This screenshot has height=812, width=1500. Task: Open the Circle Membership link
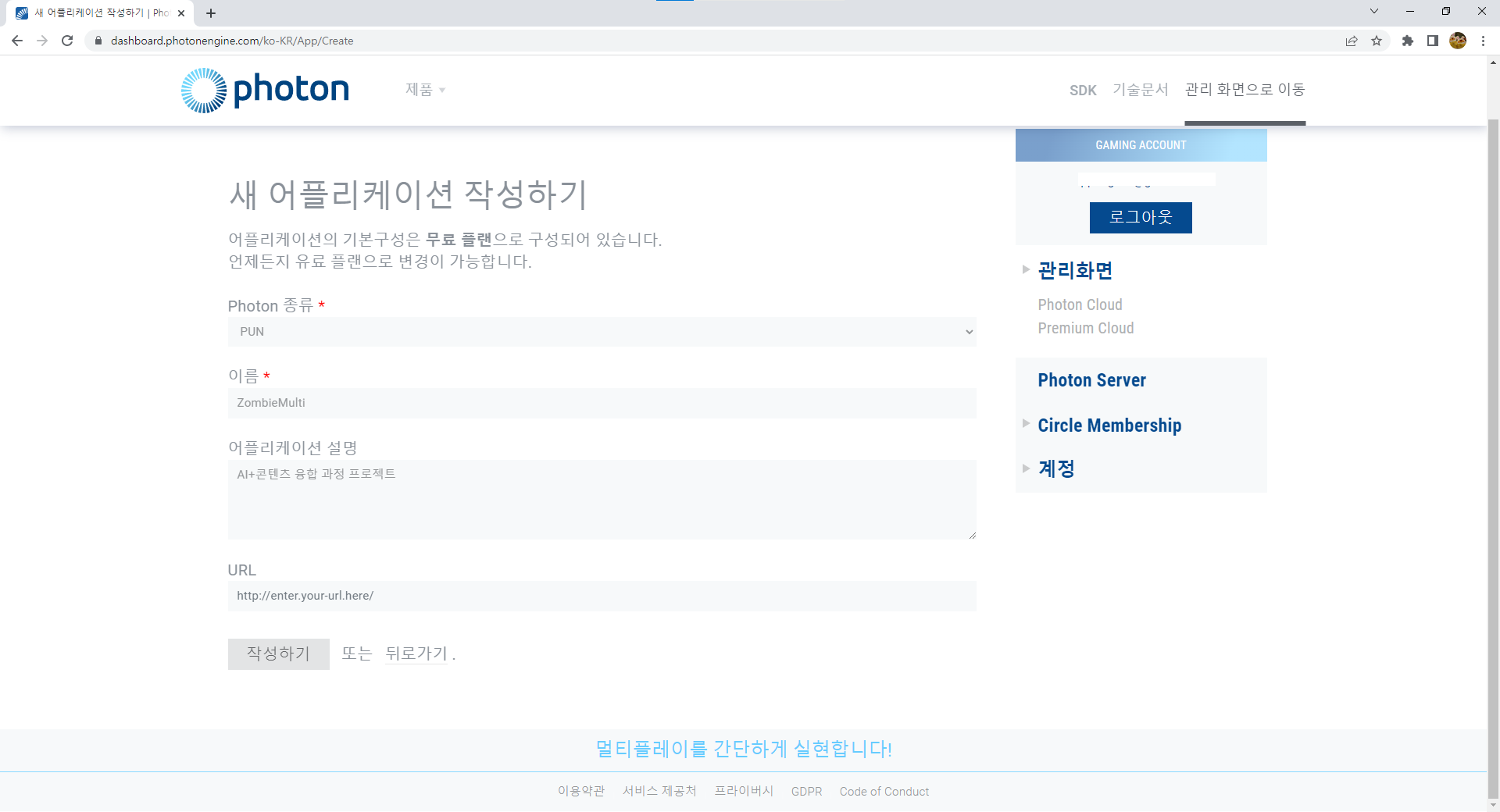pyautogui.click(x=1109, y=426)
